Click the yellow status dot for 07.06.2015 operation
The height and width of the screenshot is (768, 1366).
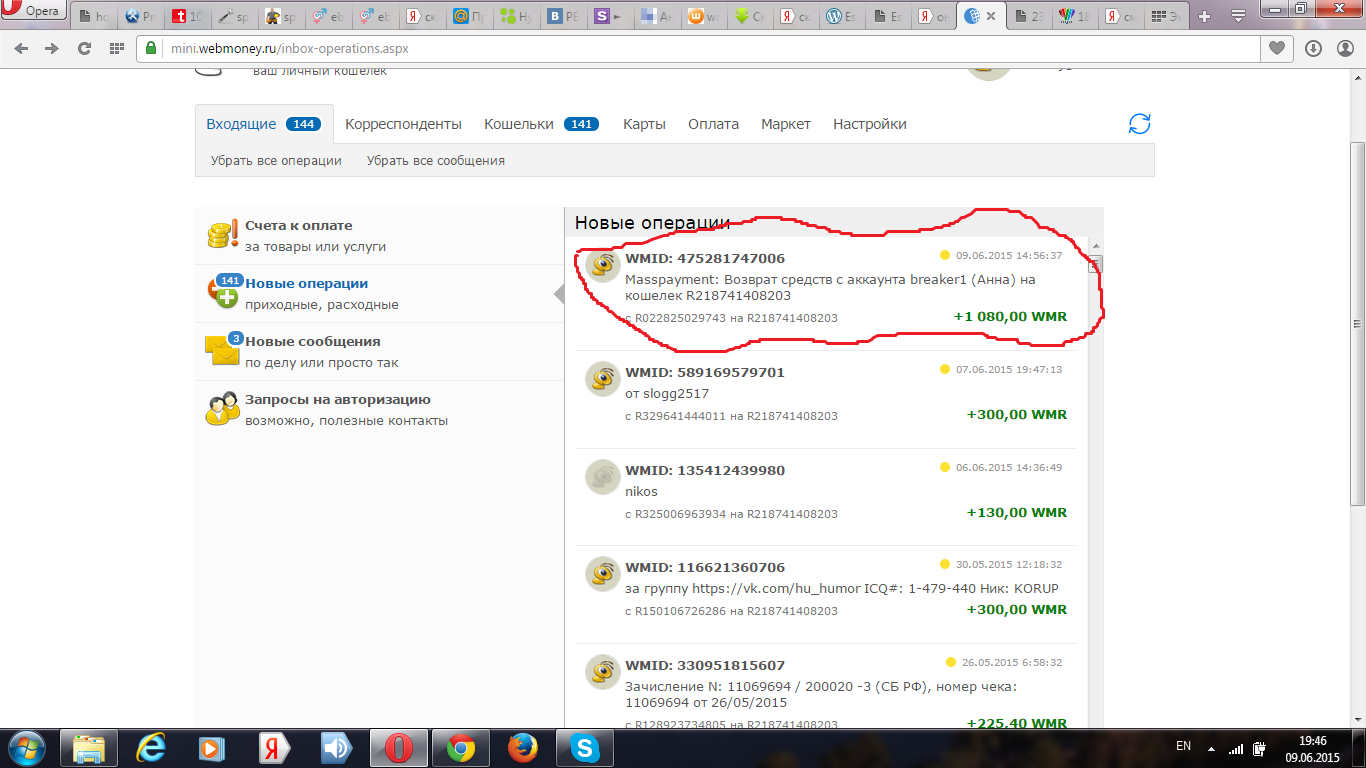944,369
